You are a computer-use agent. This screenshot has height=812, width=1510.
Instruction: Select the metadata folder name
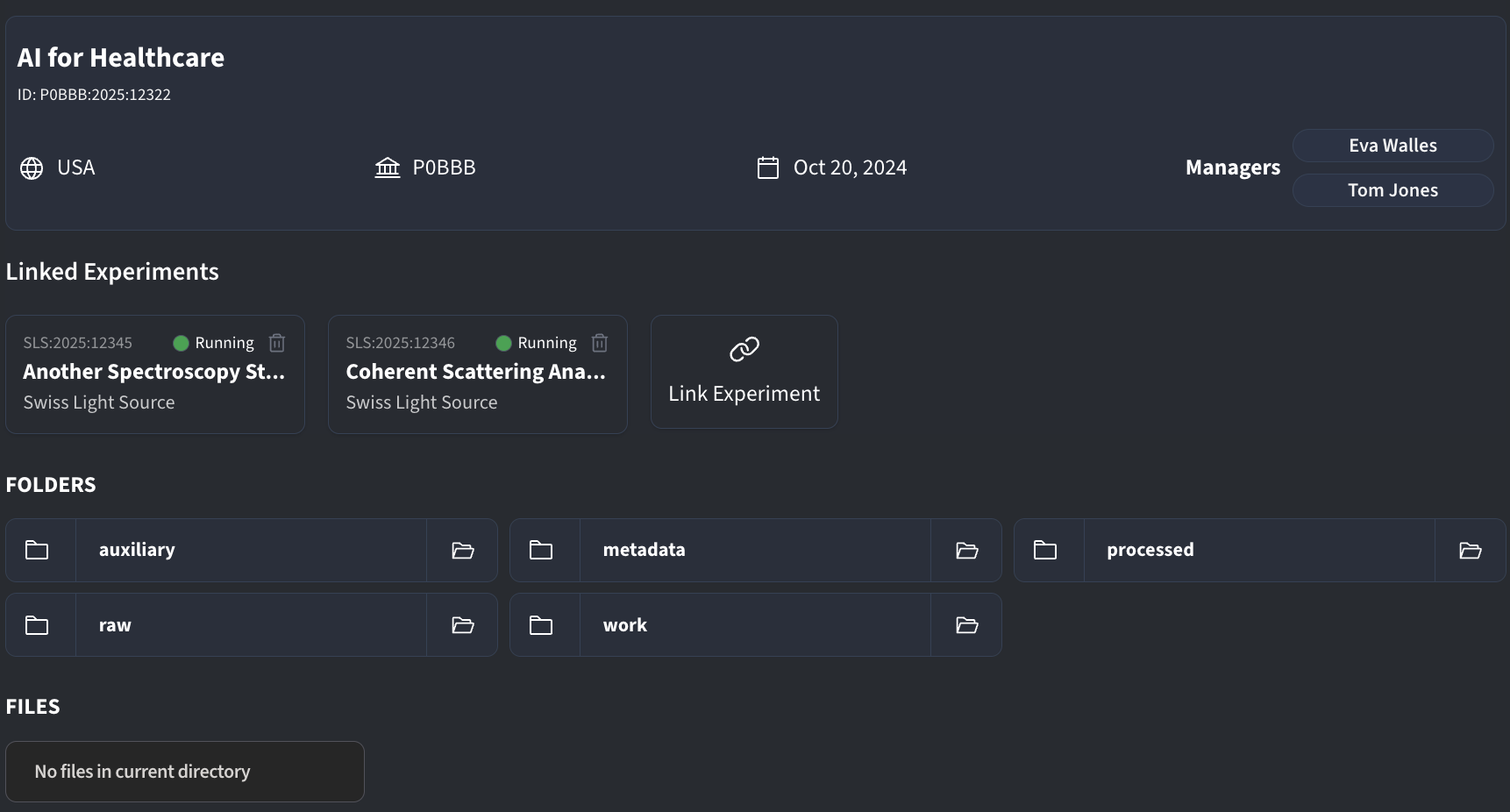(645, 550)
